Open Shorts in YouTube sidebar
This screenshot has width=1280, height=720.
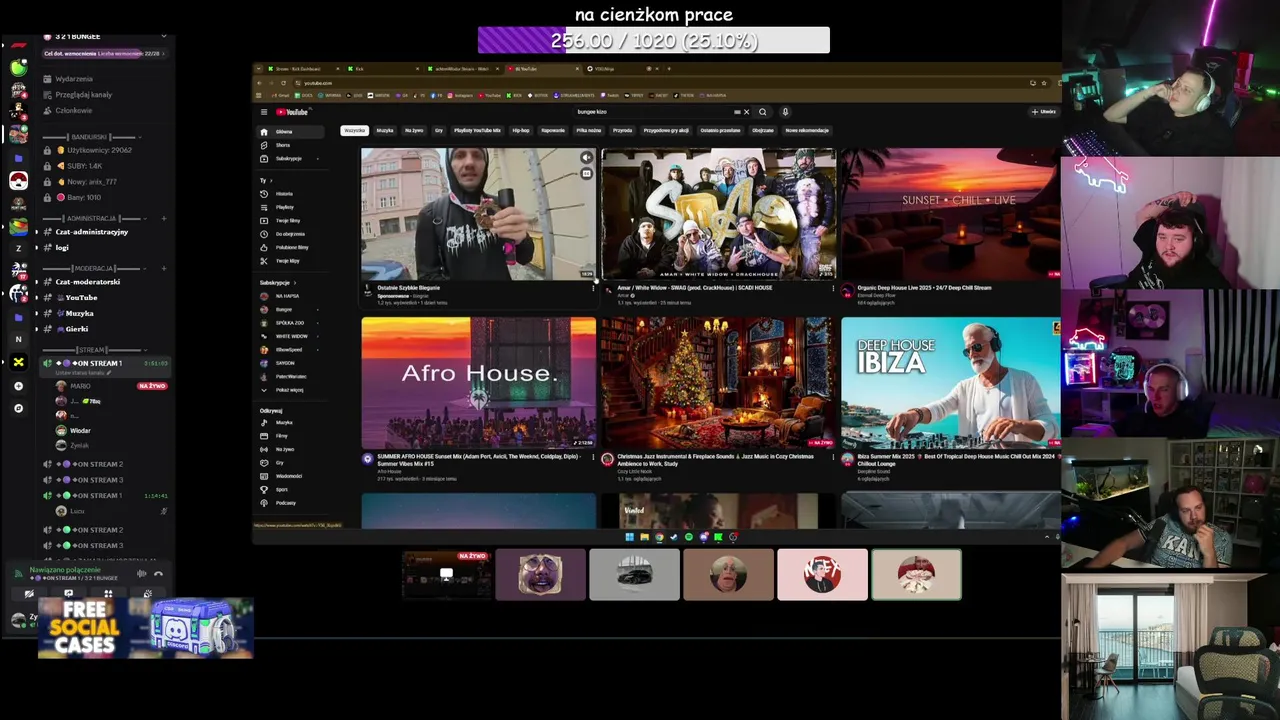[x=291, y=145]
